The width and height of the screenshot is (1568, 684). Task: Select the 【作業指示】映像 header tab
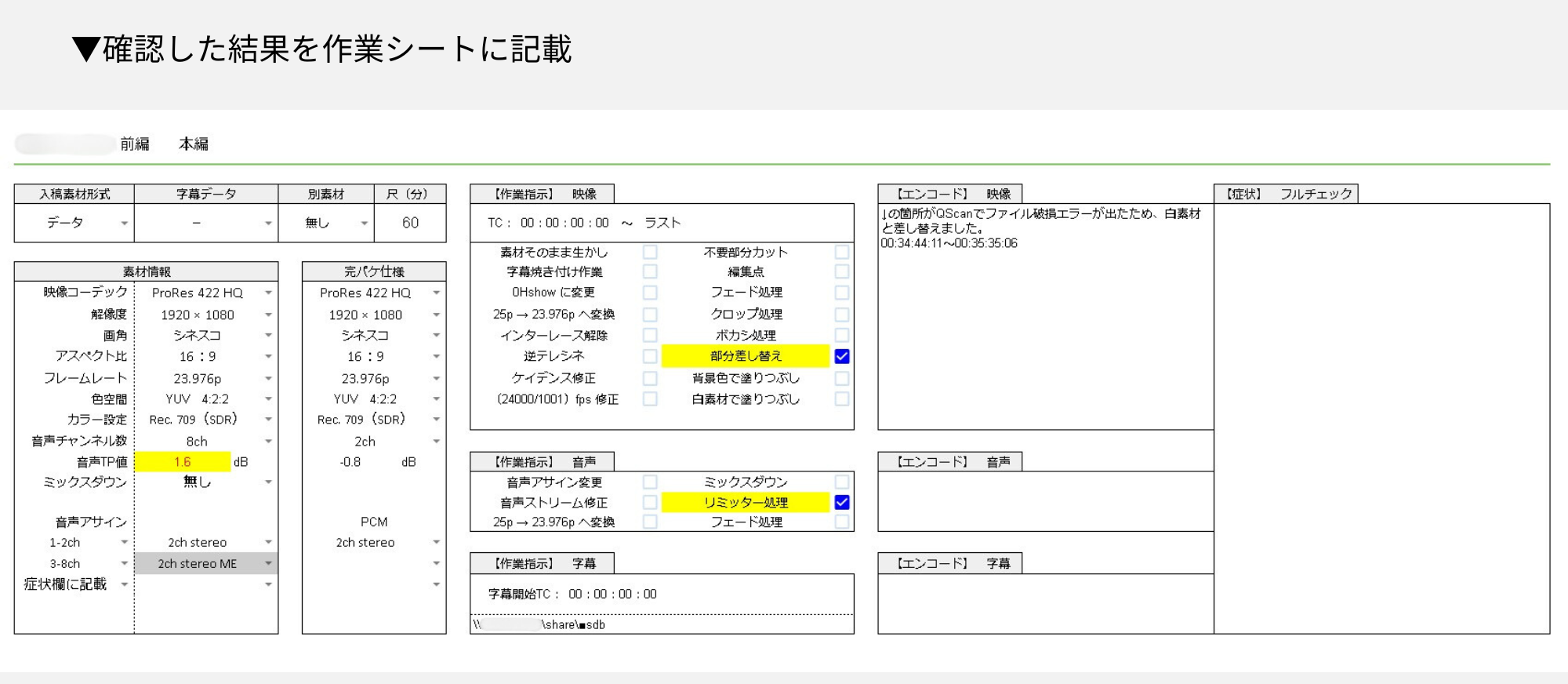tap(542, 194)
